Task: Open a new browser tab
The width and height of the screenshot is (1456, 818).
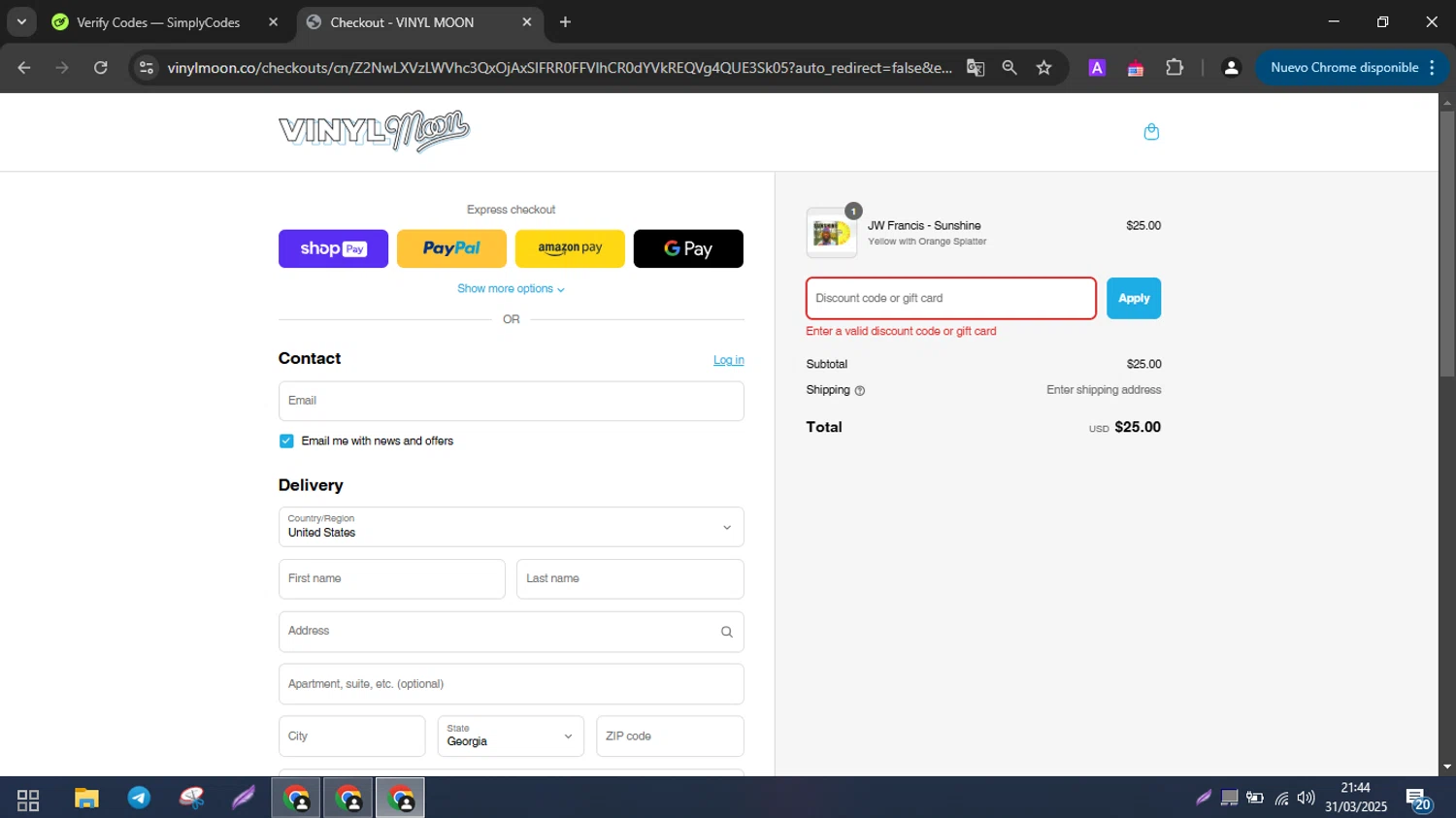Action: 565,22
